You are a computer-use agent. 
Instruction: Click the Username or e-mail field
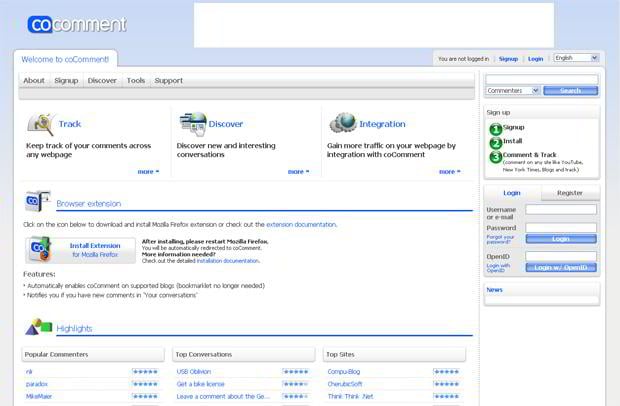click(x=561, y=210)
